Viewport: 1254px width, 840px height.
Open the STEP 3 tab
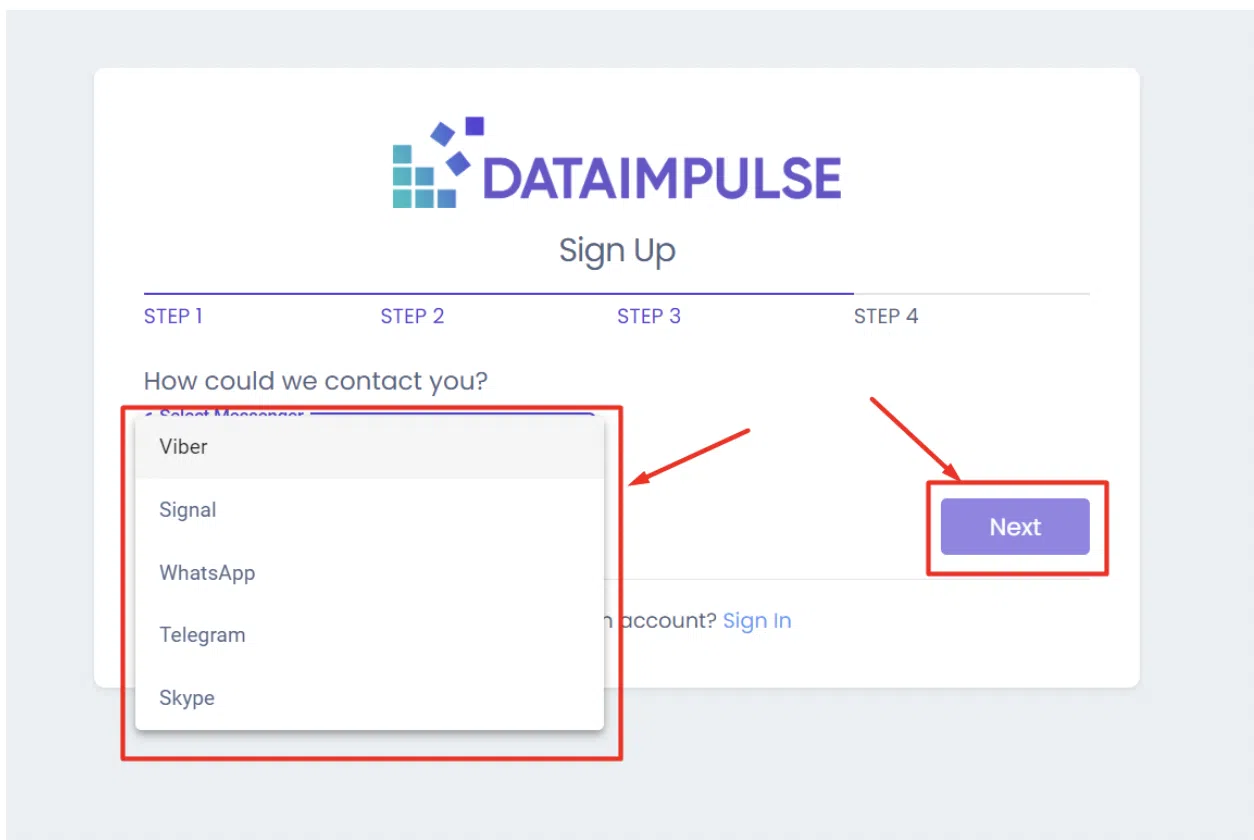(648, 316)
